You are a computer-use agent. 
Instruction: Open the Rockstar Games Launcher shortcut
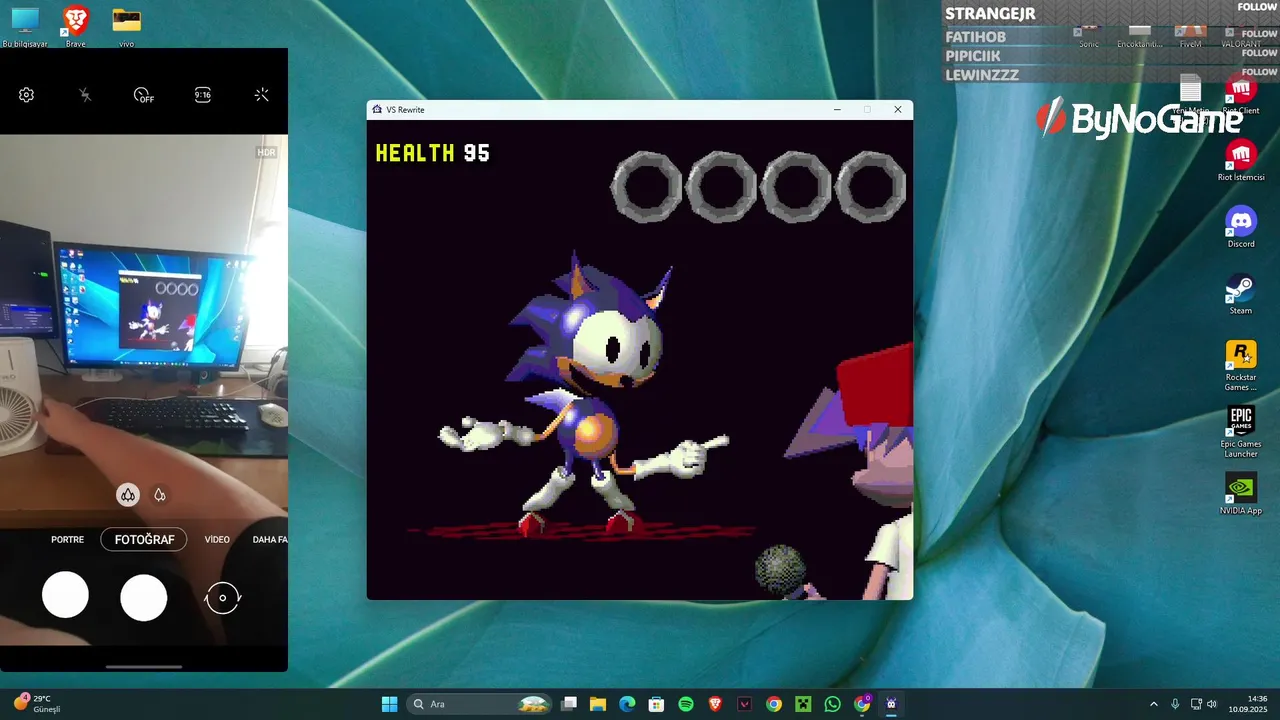[1241, 366]
